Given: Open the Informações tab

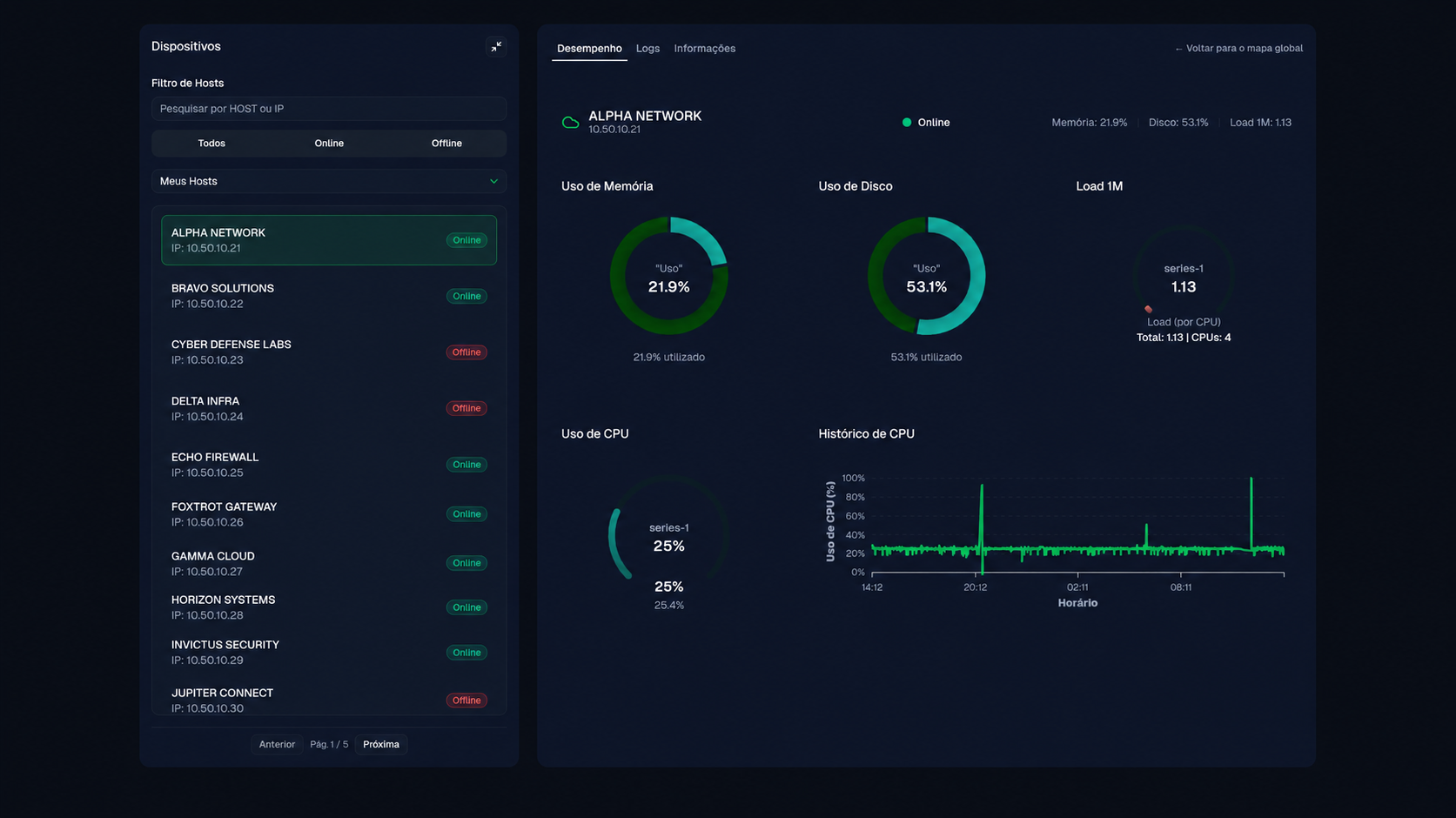Looking at the screenshot, I should tap(704, 49).
